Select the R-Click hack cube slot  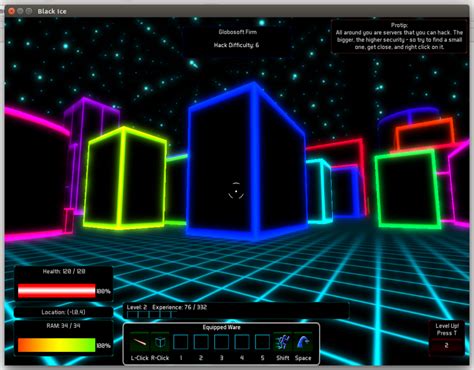(x=160, y=342)
